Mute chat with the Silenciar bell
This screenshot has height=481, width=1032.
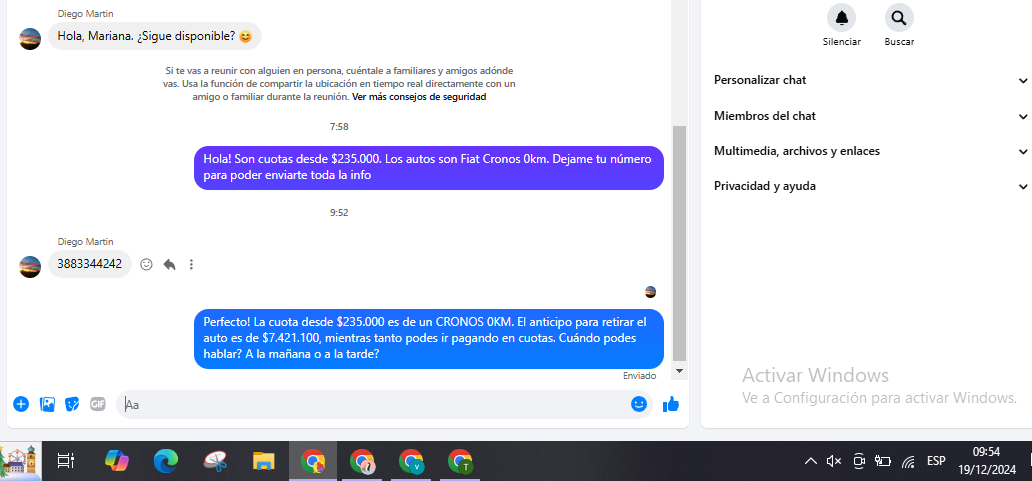[841, 18]
